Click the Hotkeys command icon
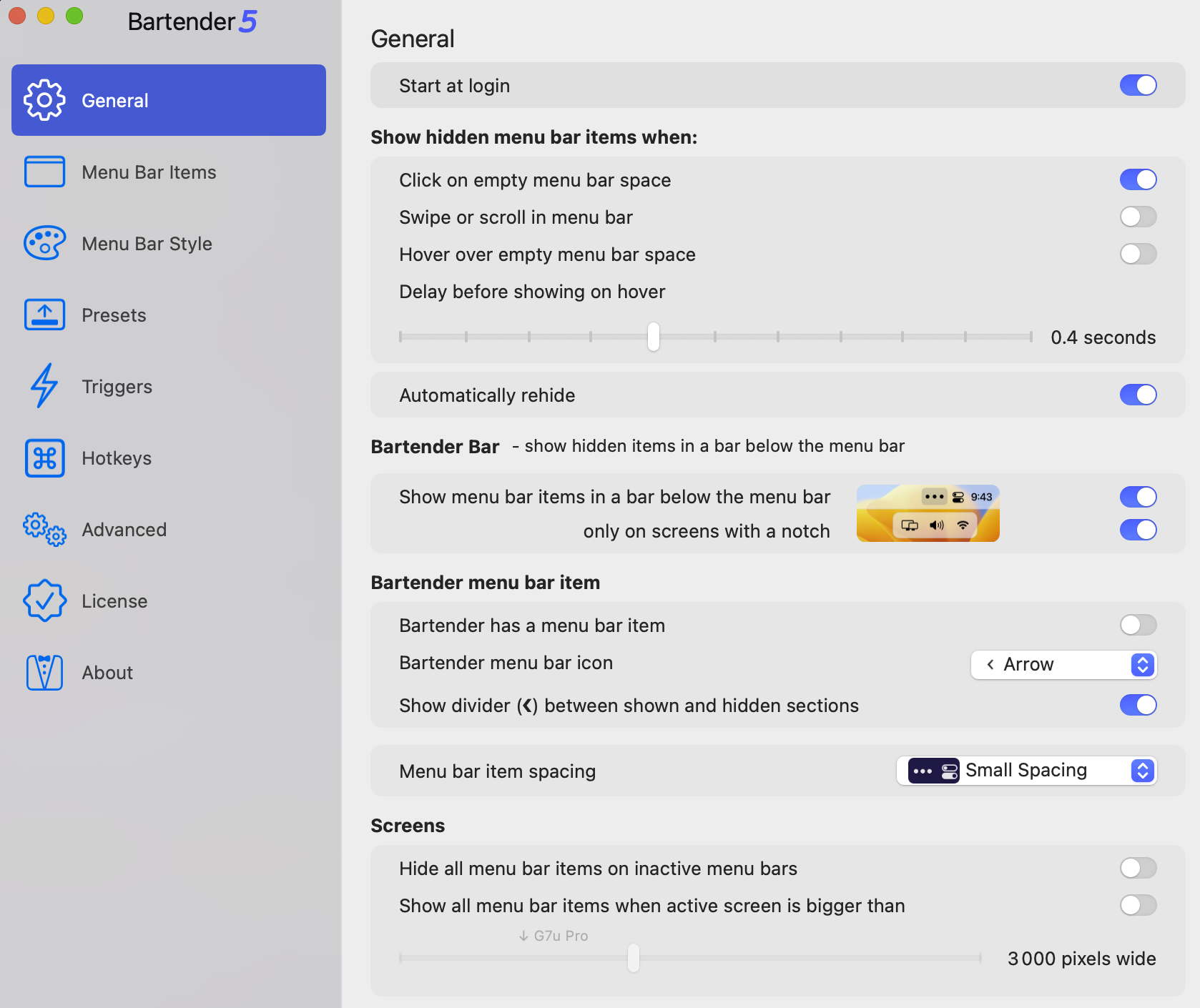Screen dimensions: 1200x1008 click(x=44, y=458)
